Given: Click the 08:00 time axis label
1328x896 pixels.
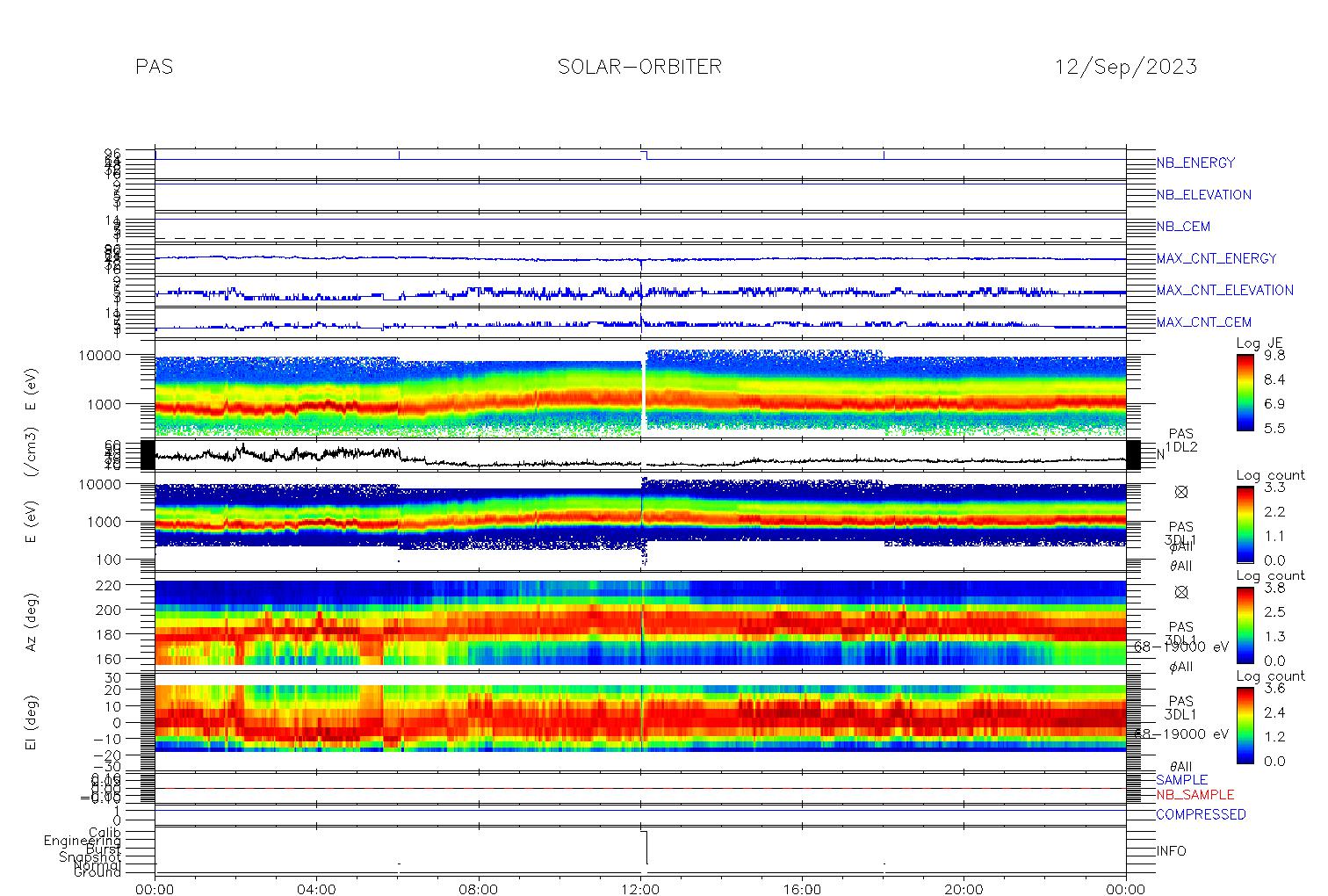Looking at the screenshot, I should tap(479, 889).
